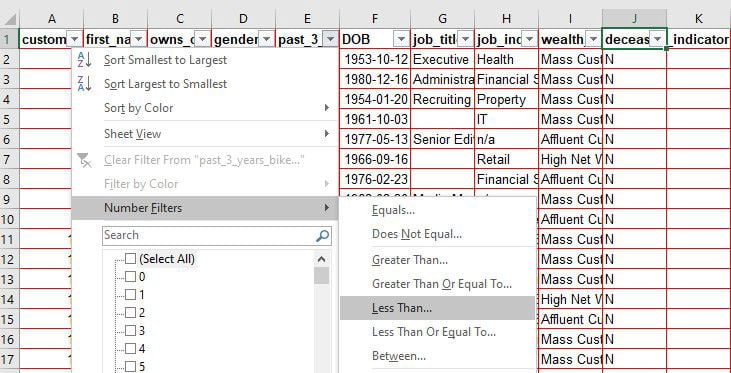The height and width of the screenshot is (373, 731).
Task: Open filter dropdown for deceased column
Action: click(x=657, y=40)
